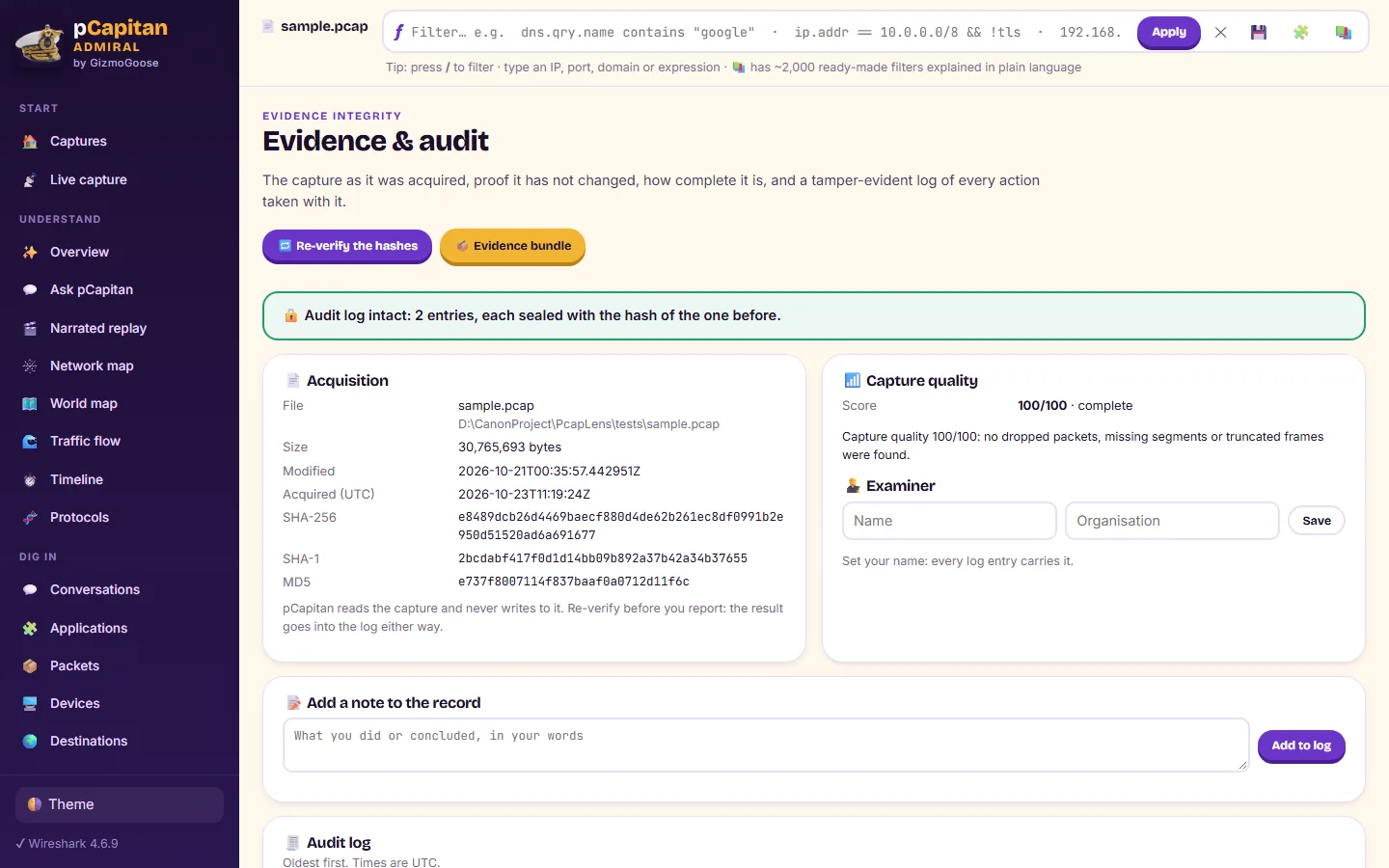The height and width of the screenshot is (868, 1389).
Task: Click the Conversations speech icon
Action: [30, 590]
